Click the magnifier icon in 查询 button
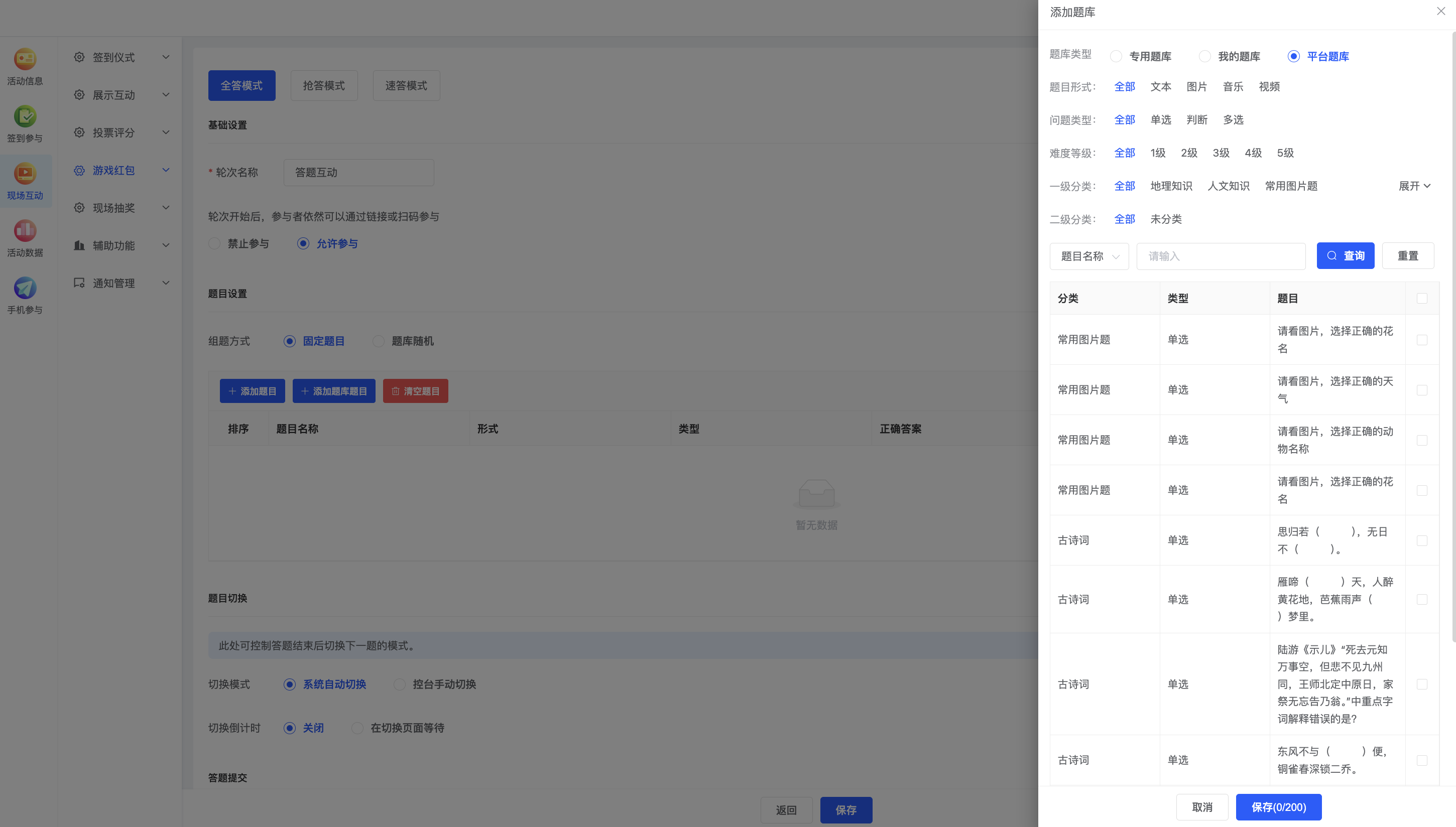The height and width of the screenshot is (827, 1456). point(1332,255)
